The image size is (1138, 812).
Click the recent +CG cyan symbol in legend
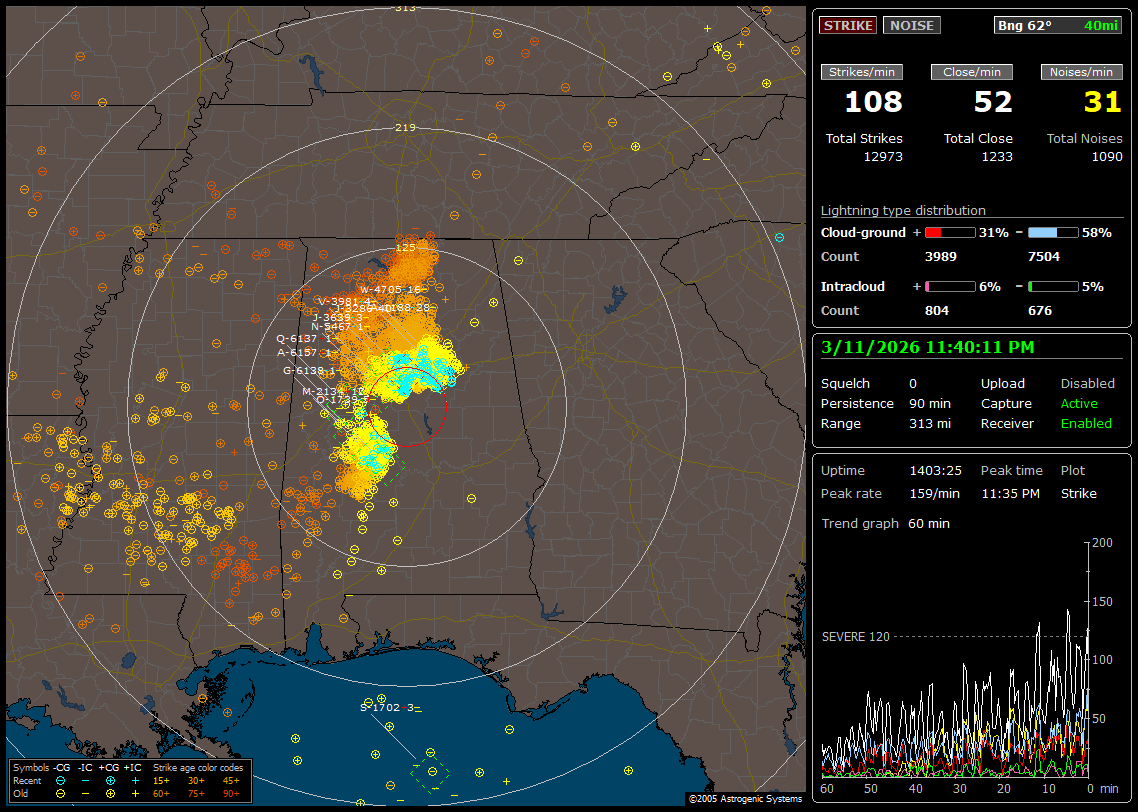(110, 780)
